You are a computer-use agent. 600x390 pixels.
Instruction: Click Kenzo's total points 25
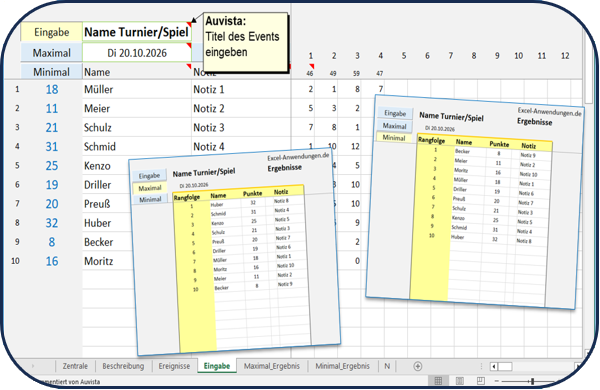52,166
